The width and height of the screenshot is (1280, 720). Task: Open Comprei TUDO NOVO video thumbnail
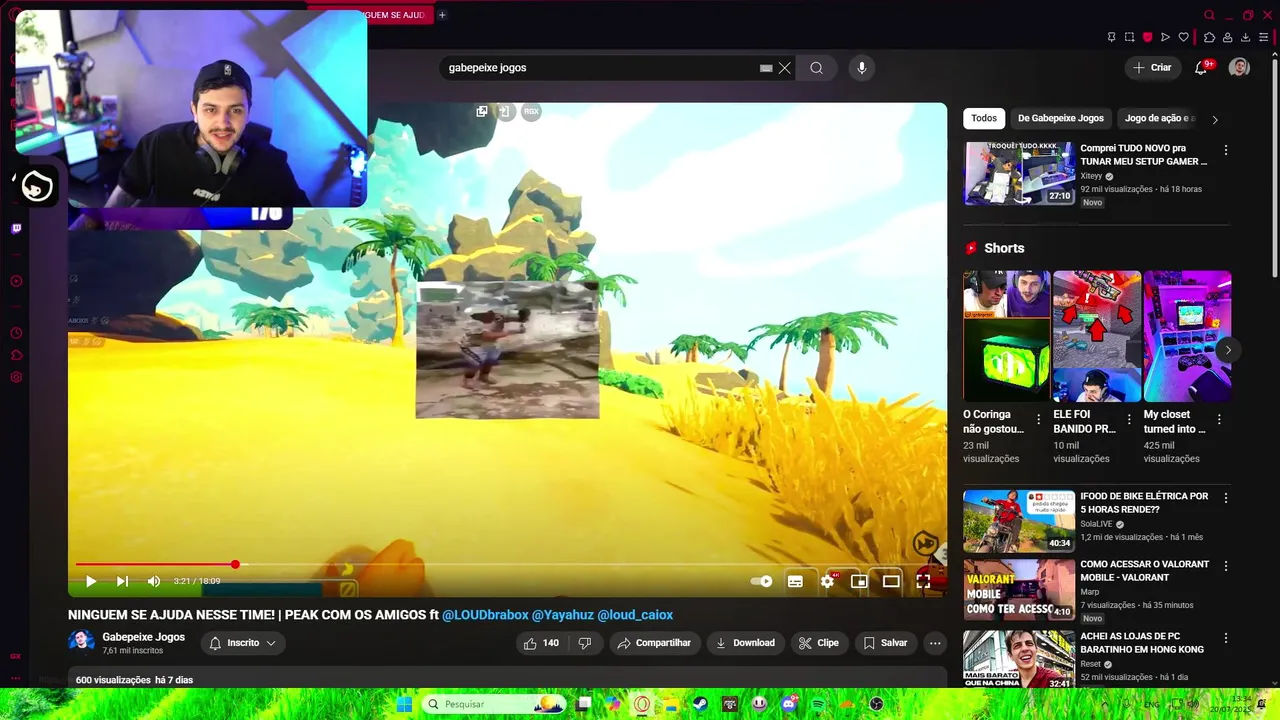click(x=1018, y=174)
